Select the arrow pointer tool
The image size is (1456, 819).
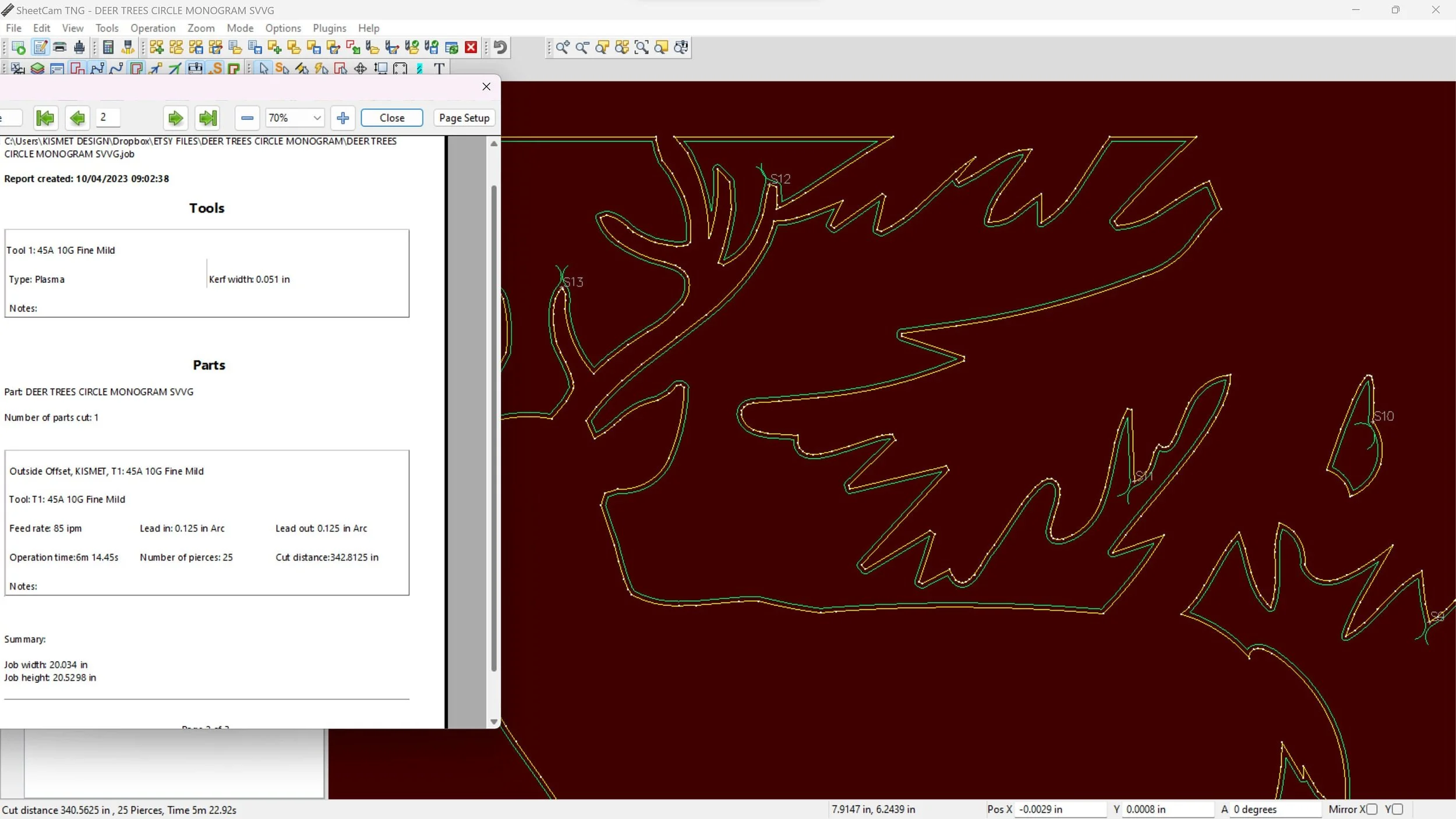[x=264, y=69]
